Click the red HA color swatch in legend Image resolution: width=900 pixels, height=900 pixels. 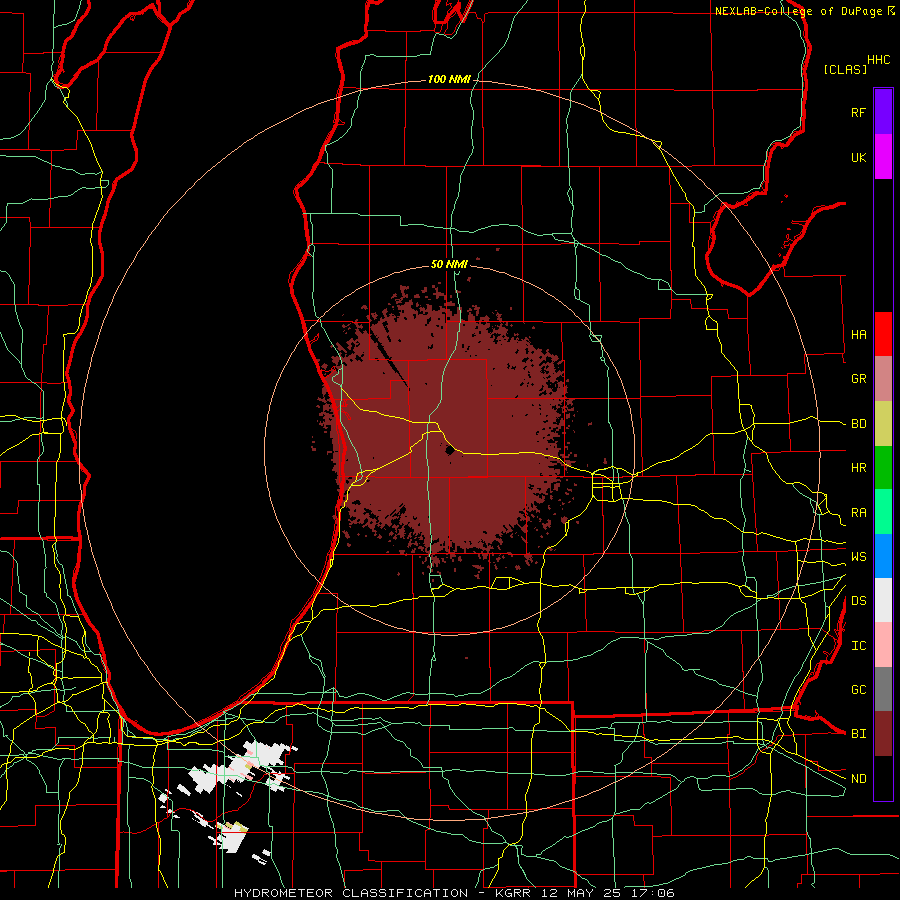(883, 334)
